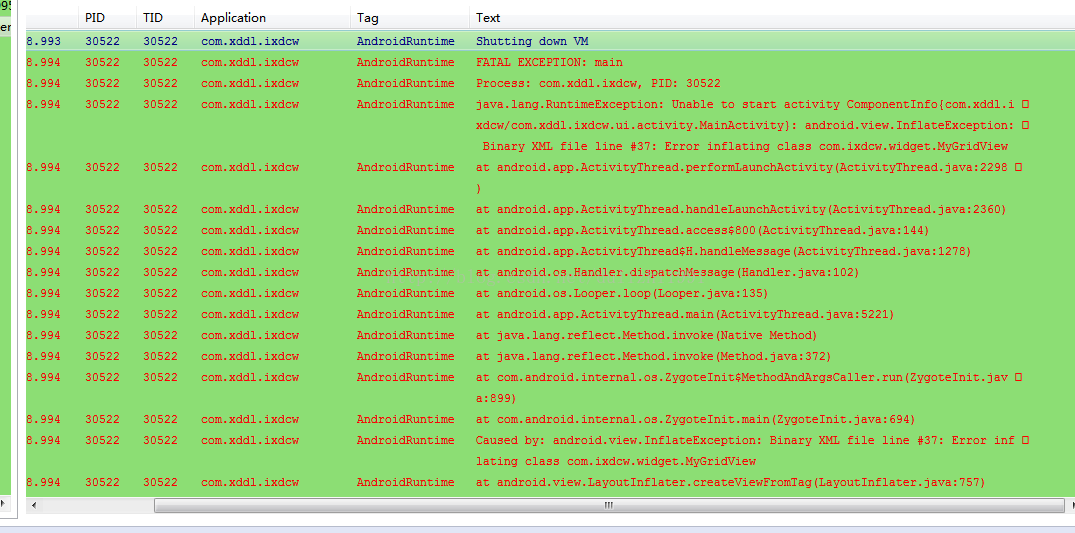This screenshot has width=1075, height=533.
Task: Select the 'Process: com.xddl.ixdcw' log entry
Action: click(597, 83)
